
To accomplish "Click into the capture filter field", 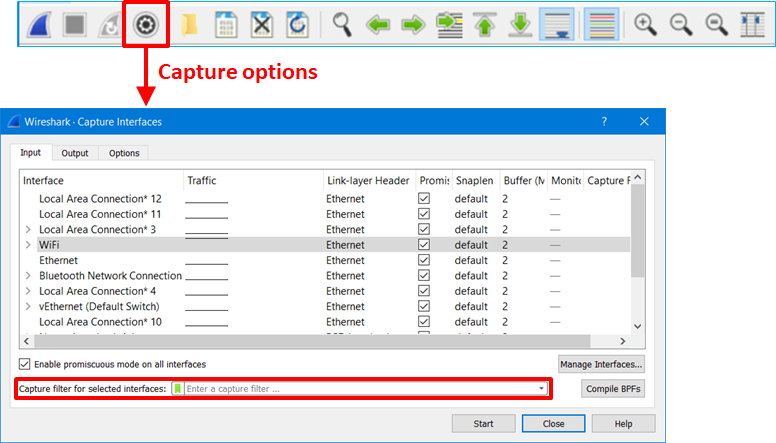I will [x=360, y=389].
